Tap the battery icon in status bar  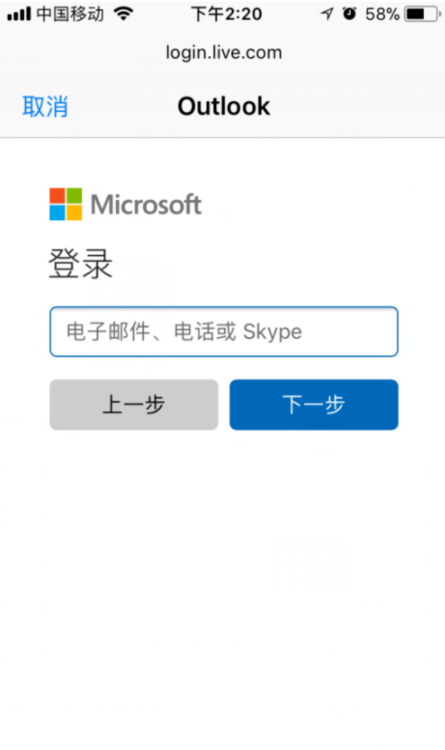tap(423, 14)
